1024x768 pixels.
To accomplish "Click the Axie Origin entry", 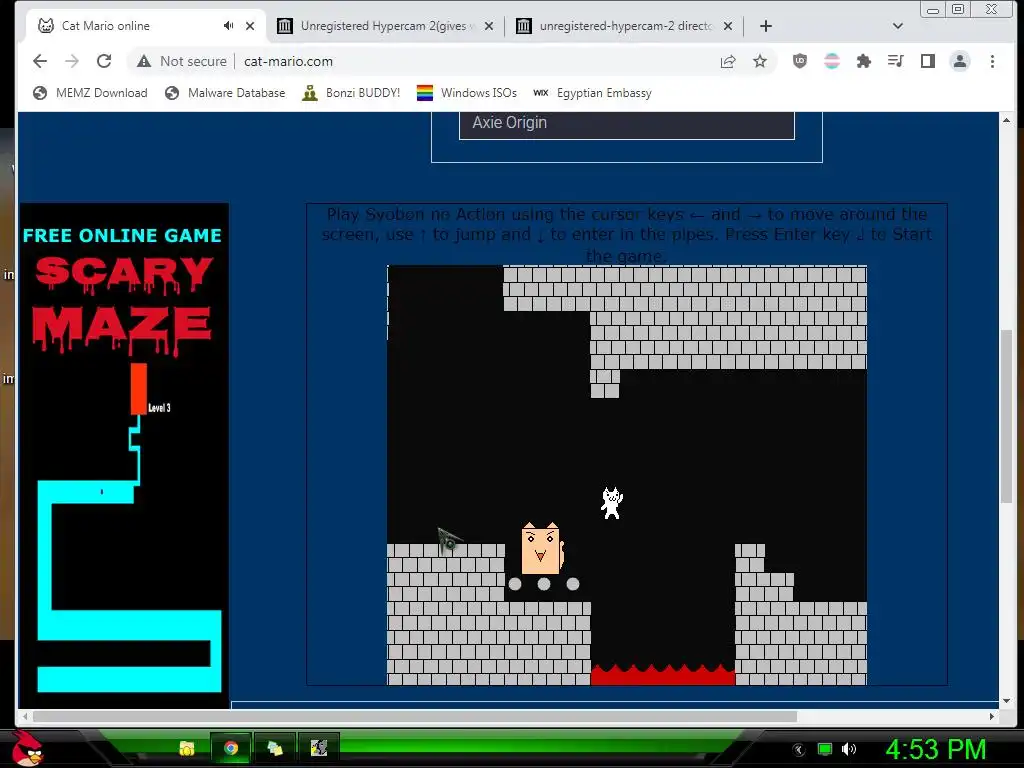I will coord(627,123).
